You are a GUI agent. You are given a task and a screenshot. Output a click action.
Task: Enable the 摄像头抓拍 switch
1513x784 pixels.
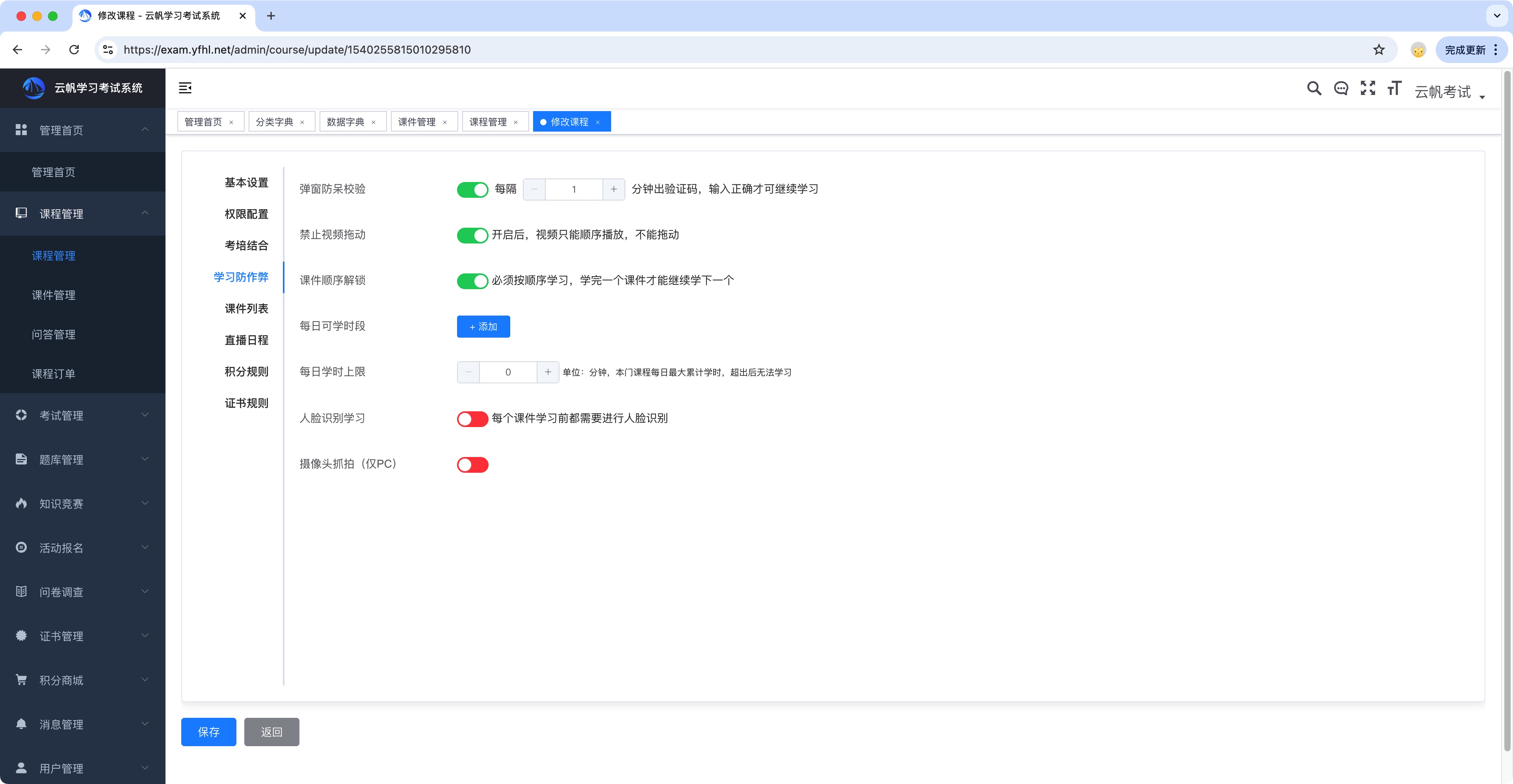472,464
